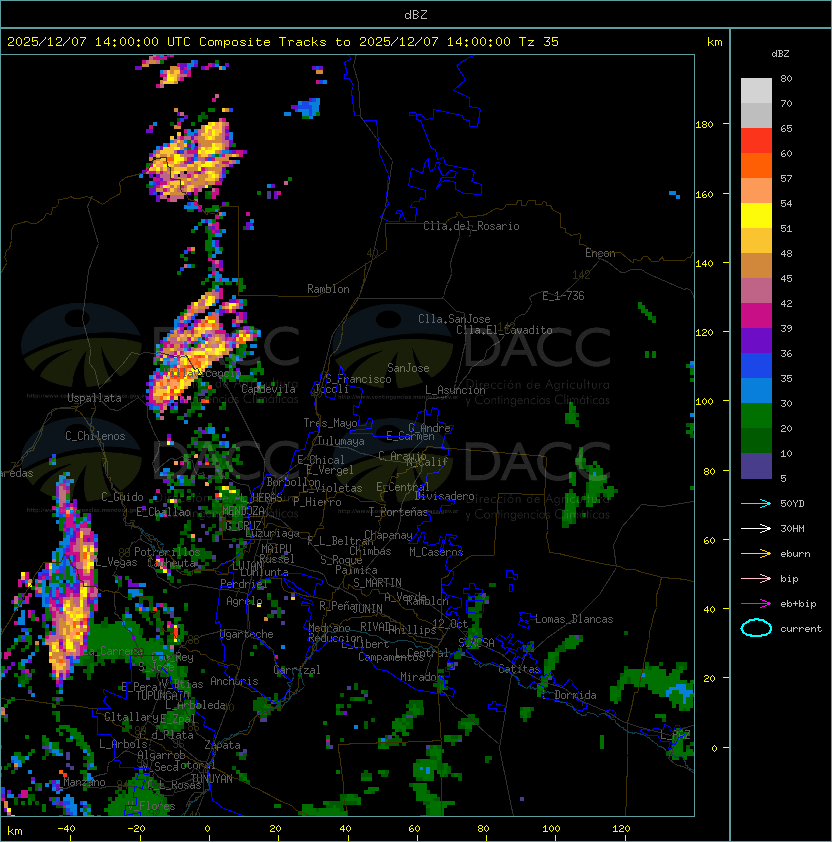Select the bright yellow swatch in dBZ legend
Image resolution: width=832 pixels, height=842 pixels.
[x=756, y=216]
